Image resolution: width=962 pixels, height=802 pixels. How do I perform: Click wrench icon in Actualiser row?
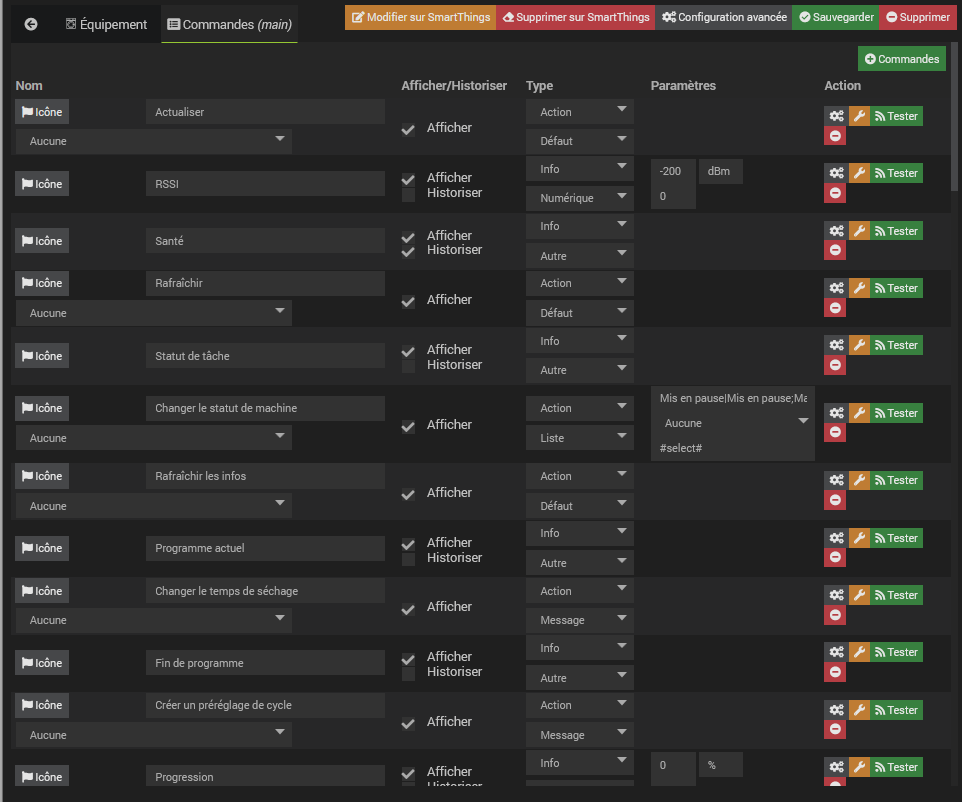click(859, 116)
